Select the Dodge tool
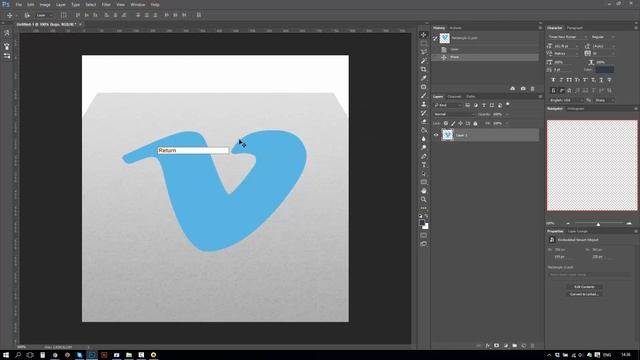This screenshot has width=640, height=360. (424, 147)
